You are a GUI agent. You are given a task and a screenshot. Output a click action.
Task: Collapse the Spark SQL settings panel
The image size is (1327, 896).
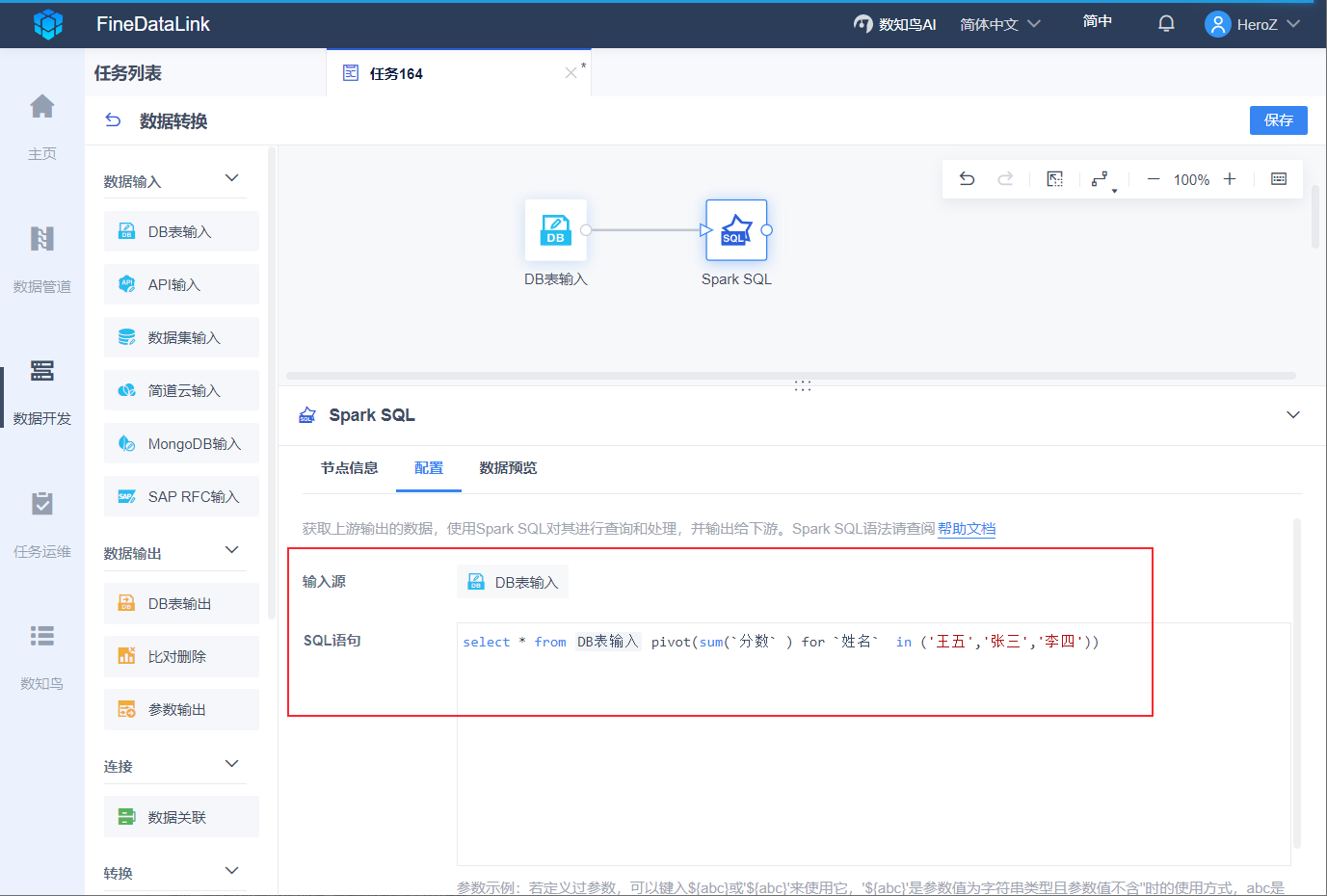point(1293,415)
